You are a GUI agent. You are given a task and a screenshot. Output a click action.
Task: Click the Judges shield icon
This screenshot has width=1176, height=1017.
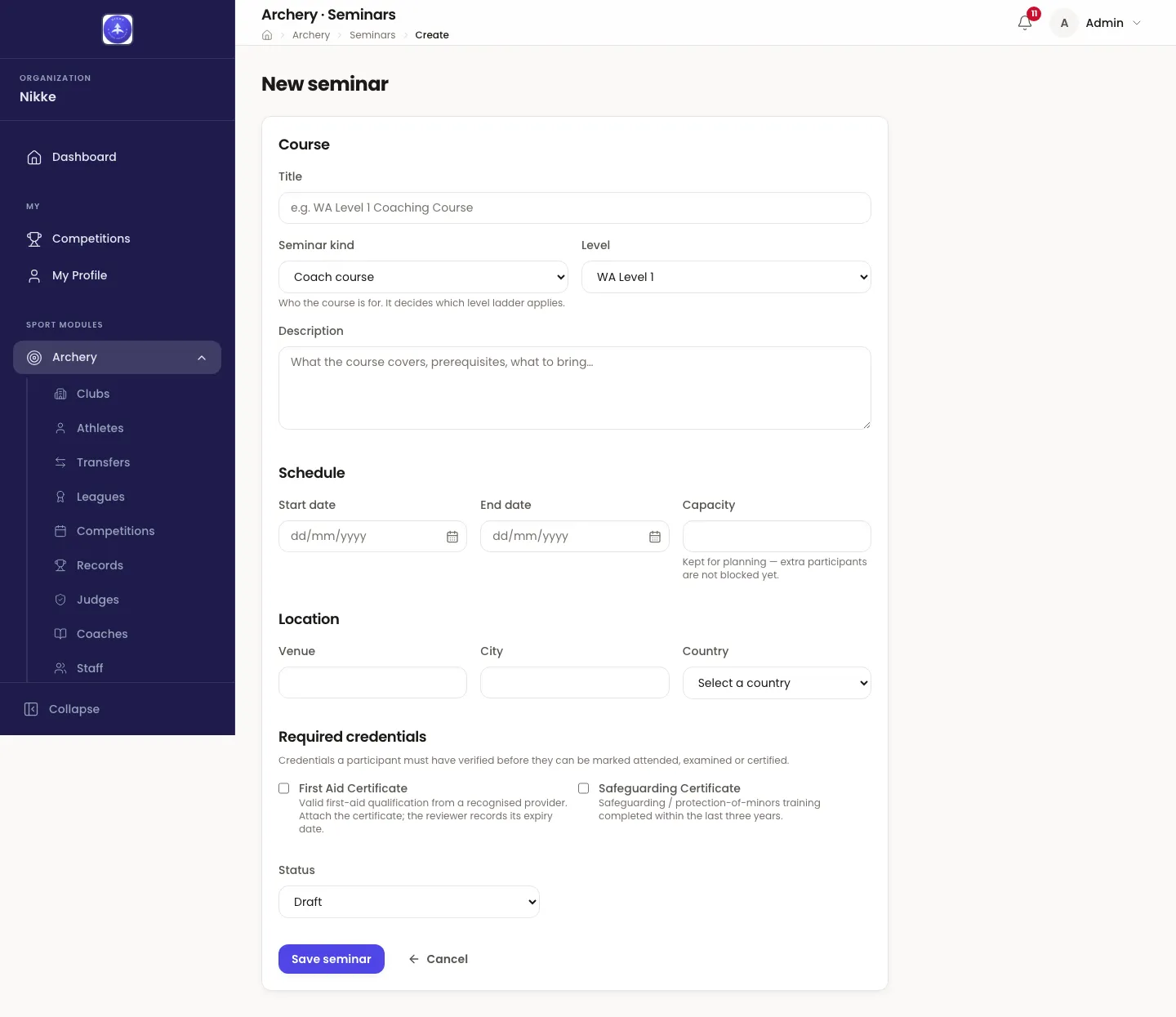(60, 600)
